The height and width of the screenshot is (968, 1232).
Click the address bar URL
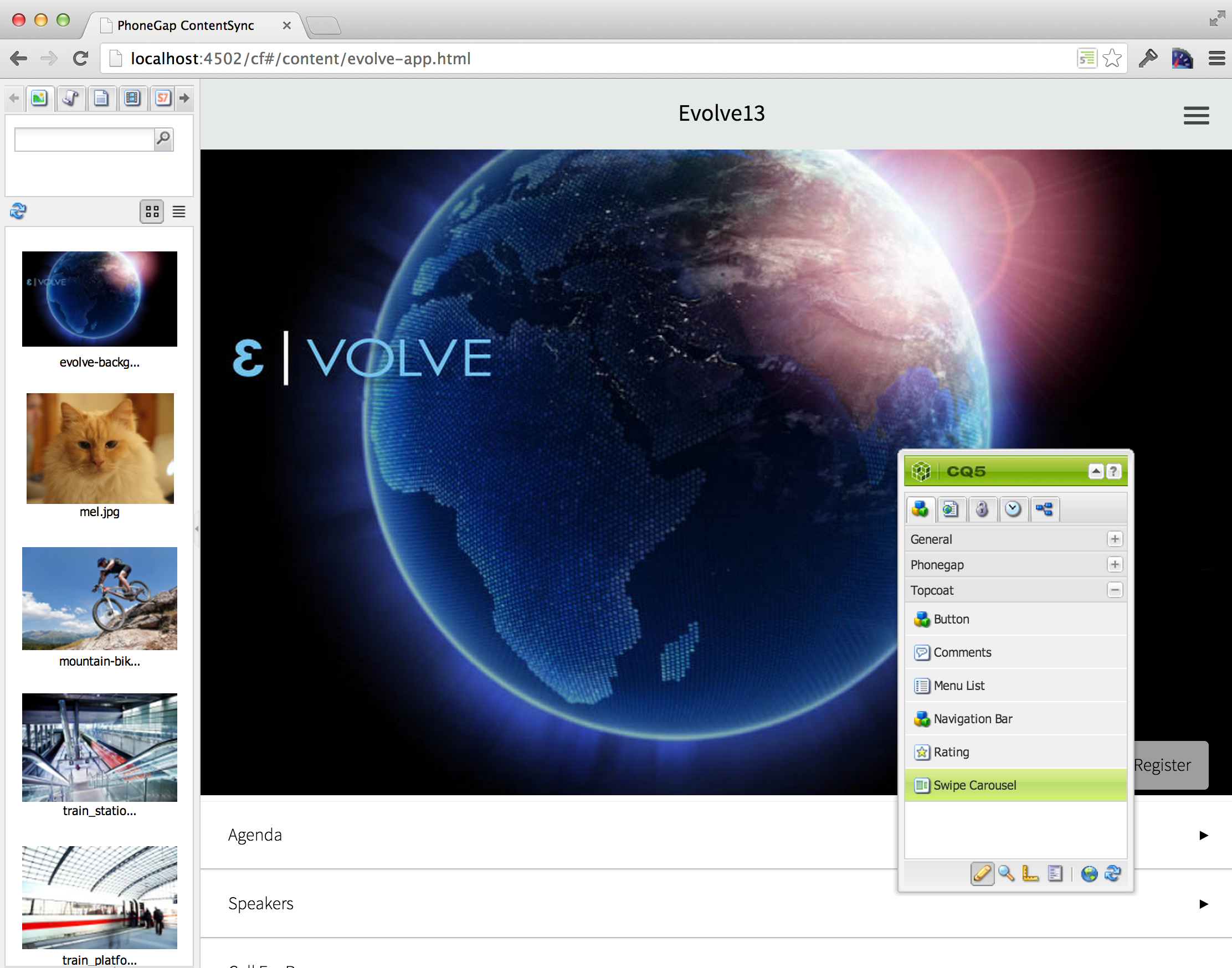click(x=300, y=58)
